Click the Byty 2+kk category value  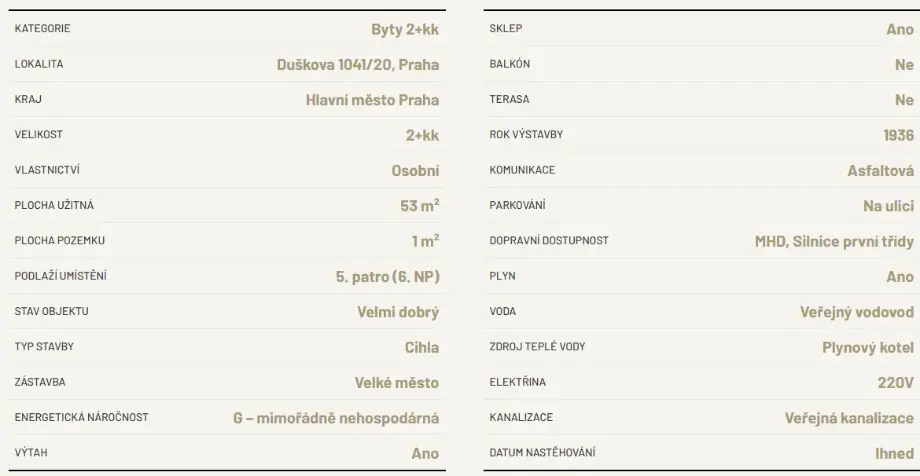tap(404, 29)
